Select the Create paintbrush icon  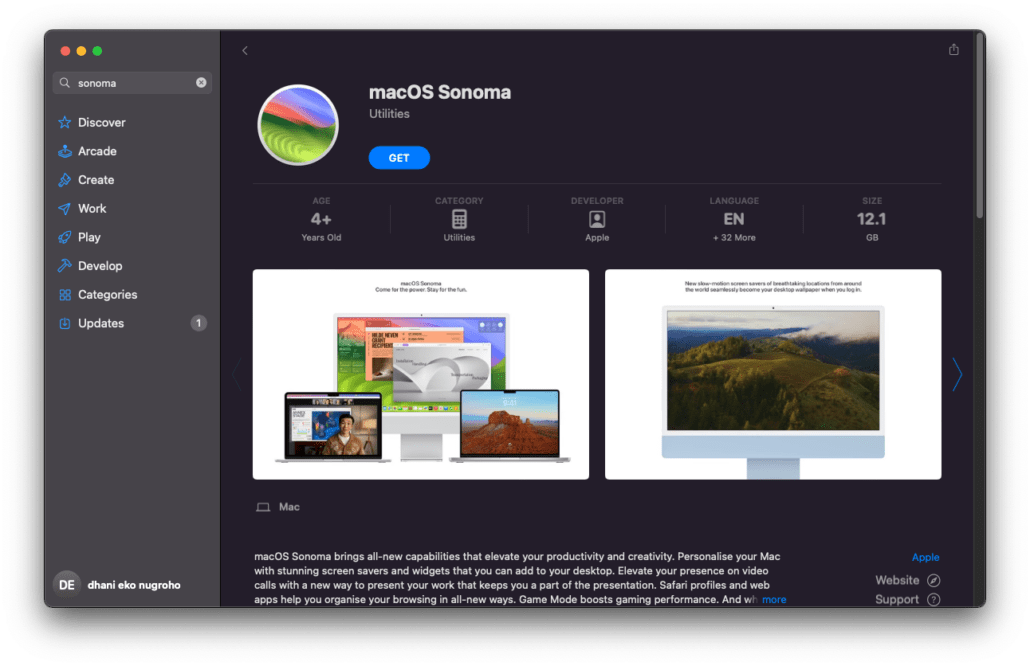pos(65,180)
